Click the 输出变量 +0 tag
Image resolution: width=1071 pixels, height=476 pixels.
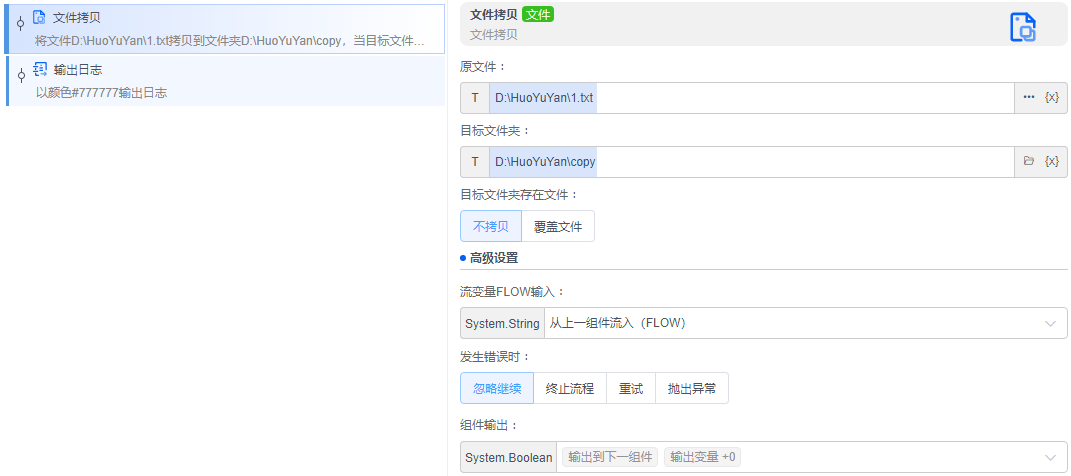pyautogui.click(x=702, y=457)
